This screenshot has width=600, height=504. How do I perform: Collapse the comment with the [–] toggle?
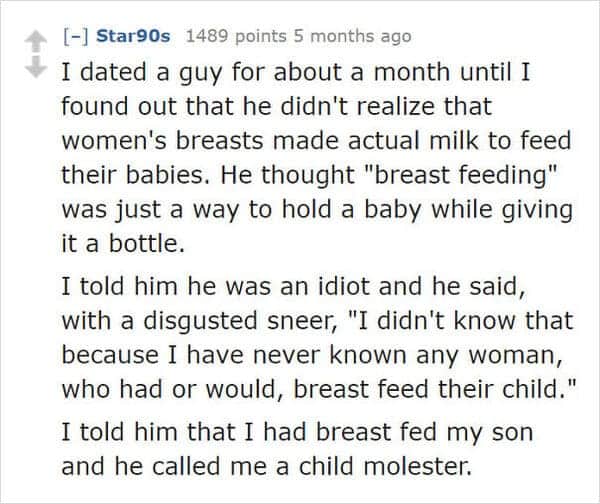coord(75,36)
